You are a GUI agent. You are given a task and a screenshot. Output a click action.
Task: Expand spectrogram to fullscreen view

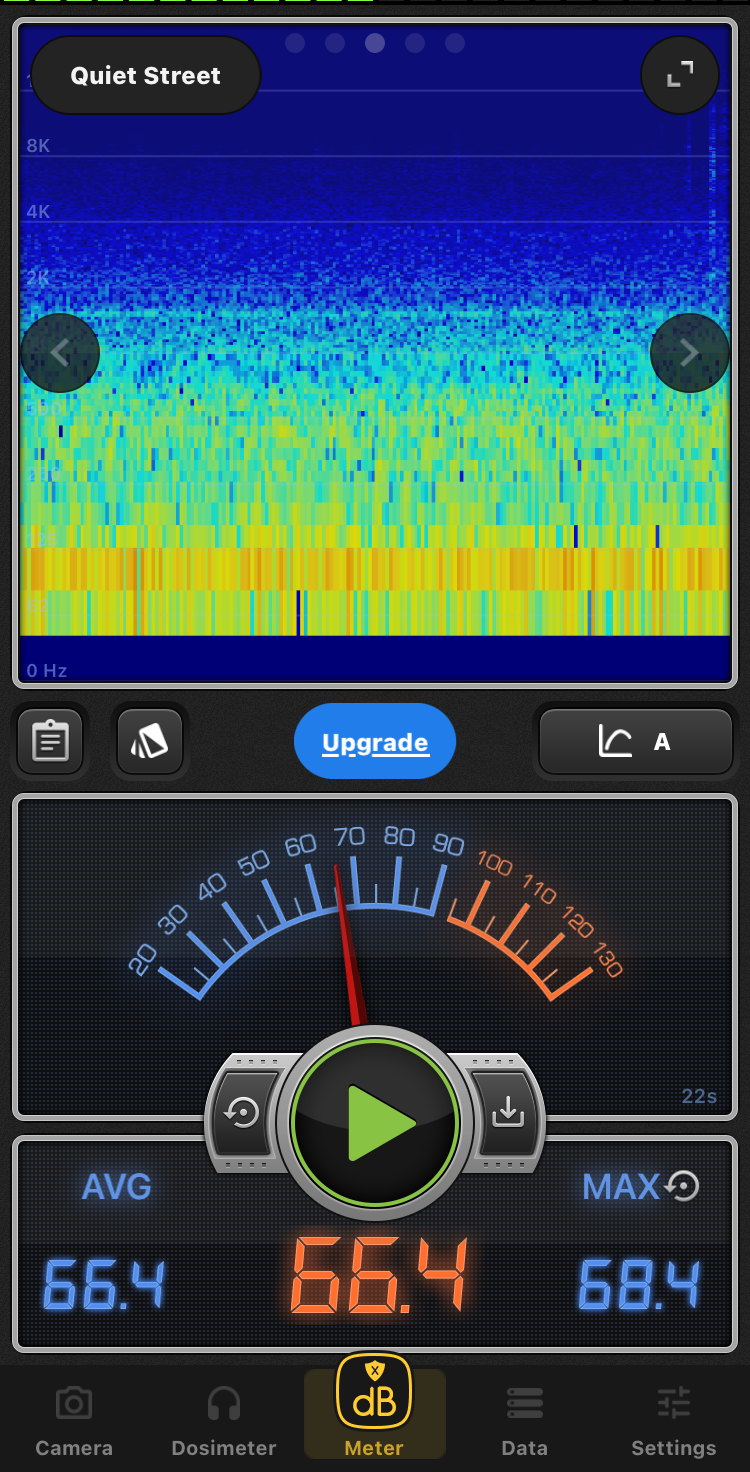pyautogui.click(x=680, y=75)
